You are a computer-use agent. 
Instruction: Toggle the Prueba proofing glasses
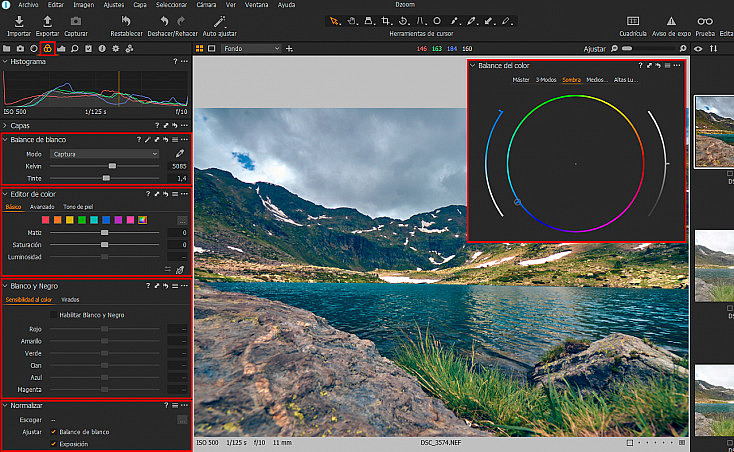tap(705, 21)
